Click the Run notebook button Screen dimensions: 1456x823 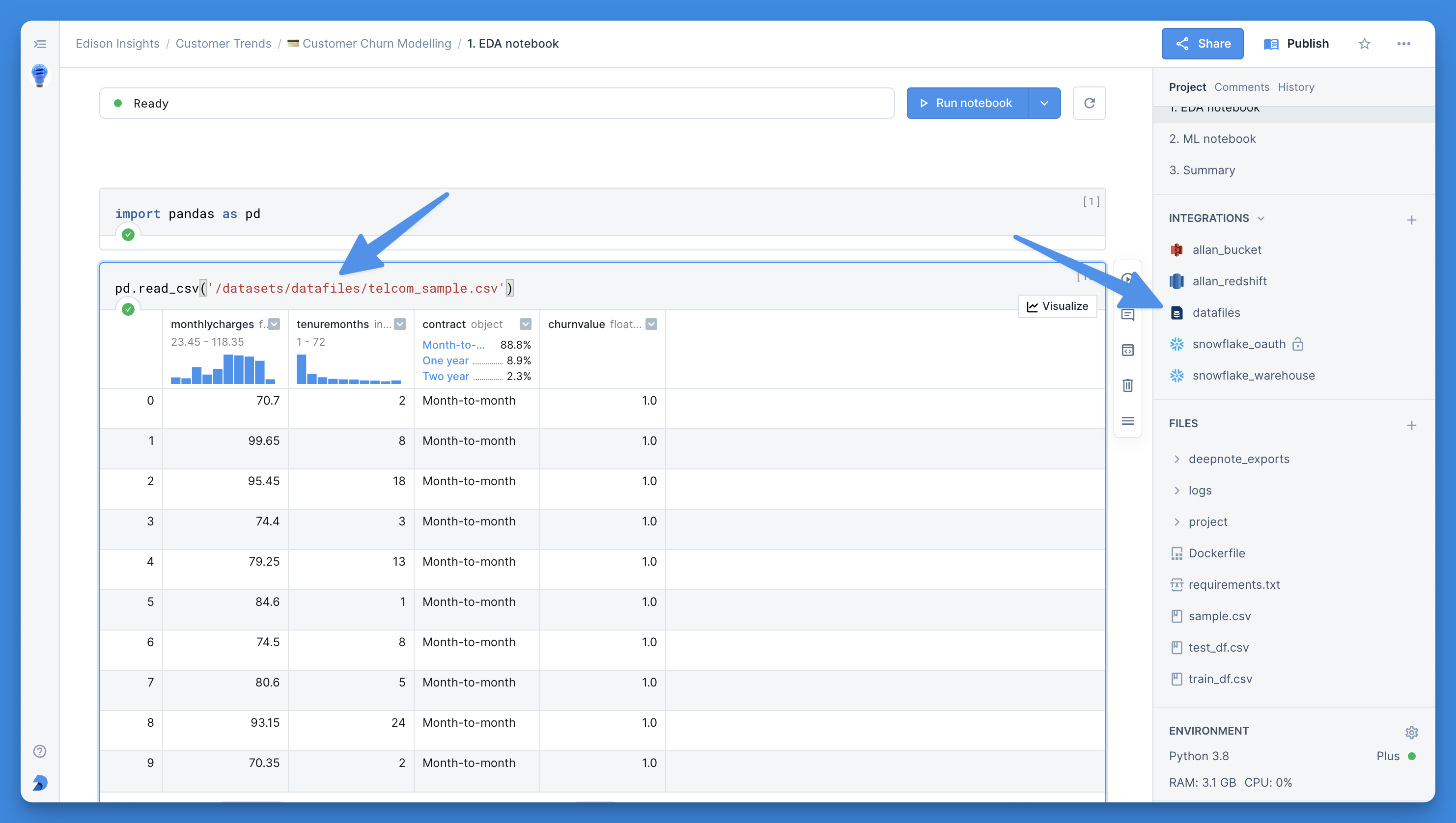(x=967, y=103)
